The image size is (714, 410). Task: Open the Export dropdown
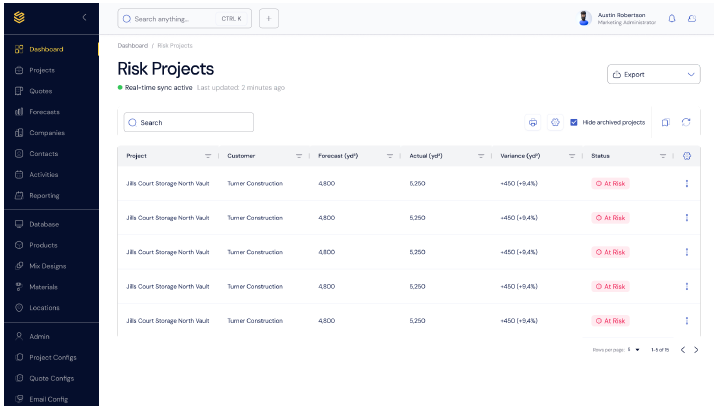point(653,74)
